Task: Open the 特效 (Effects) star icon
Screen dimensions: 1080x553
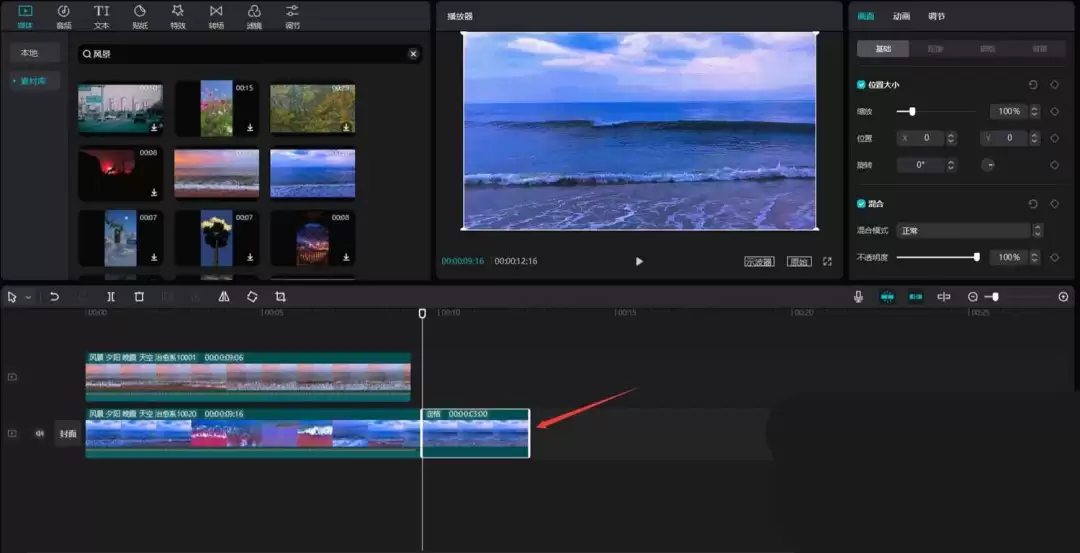Action: [x=177, y=15]
